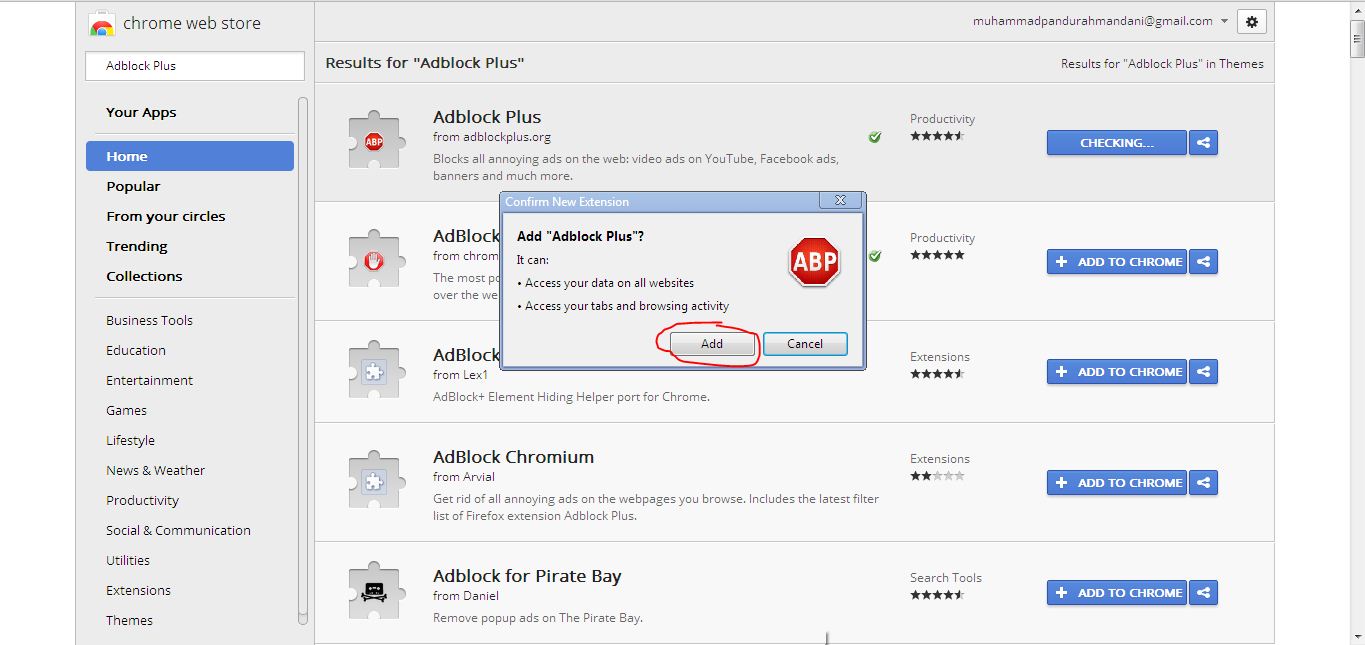The width and height of the screenshot is (1365, 645).
Task: Share the AdBlock Chromium extension
Action: [1203, 482]
